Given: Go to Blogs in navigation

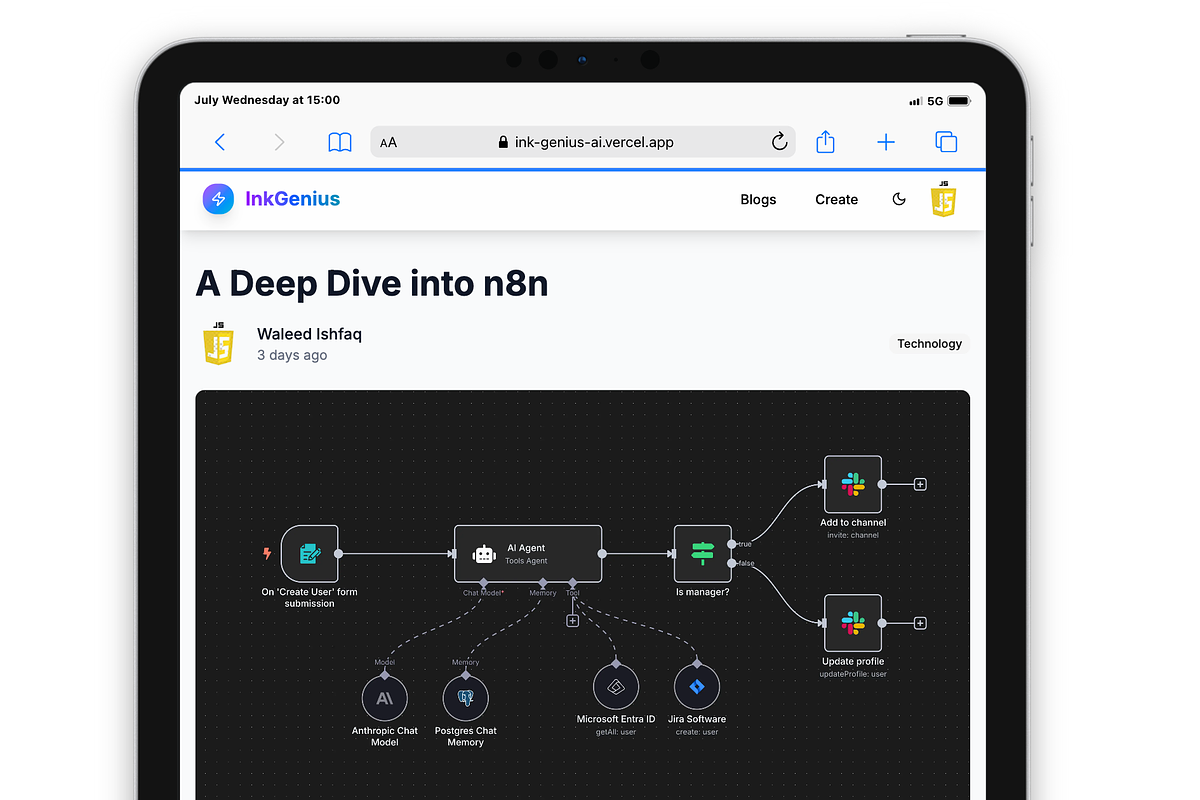Looking at the screenshot, I should 758,199.
